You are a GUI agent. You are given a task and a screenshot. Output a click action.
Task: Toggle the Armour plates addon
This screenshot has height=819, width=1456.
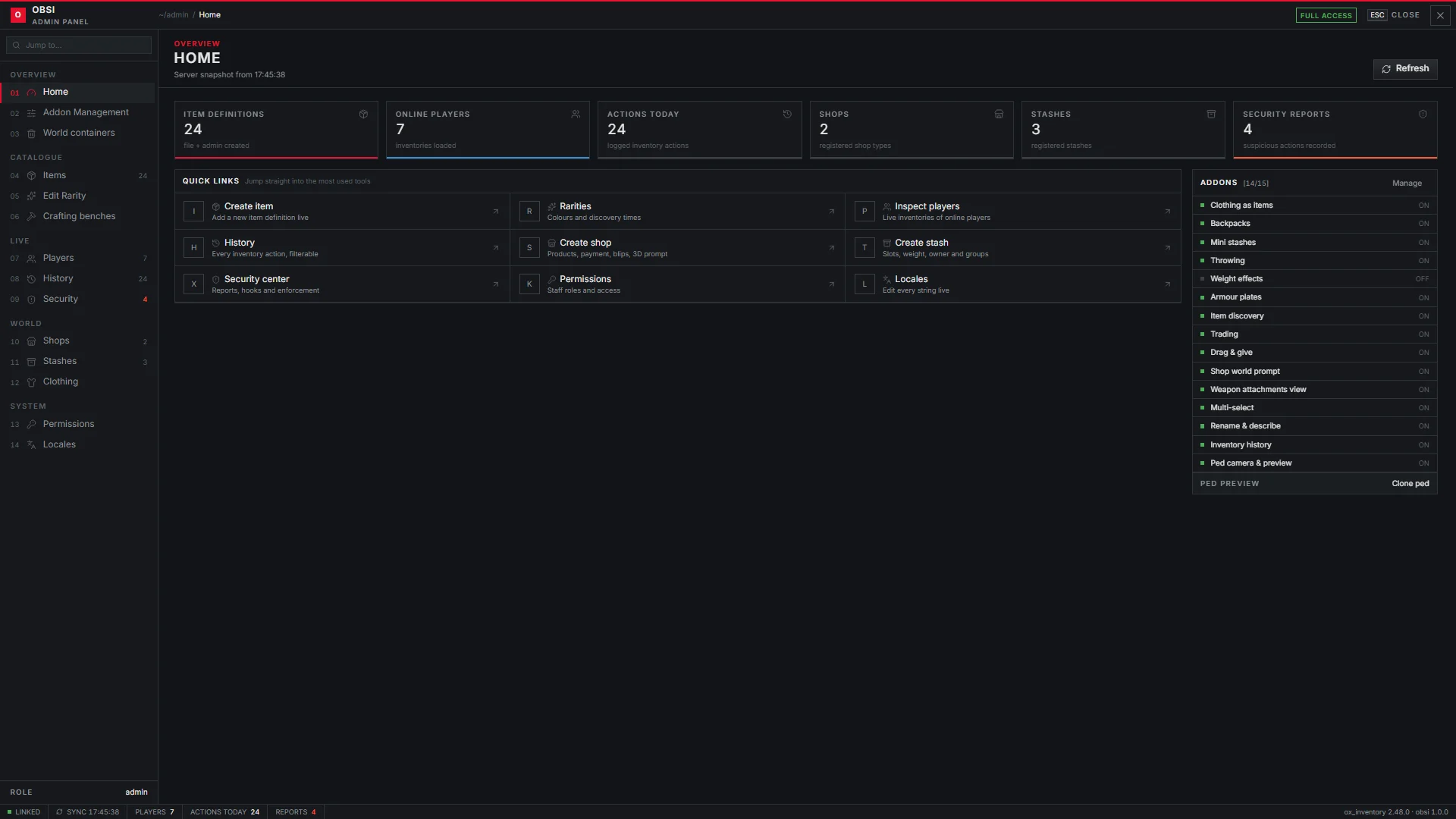pyautogui.click(x=1314, y=297)
